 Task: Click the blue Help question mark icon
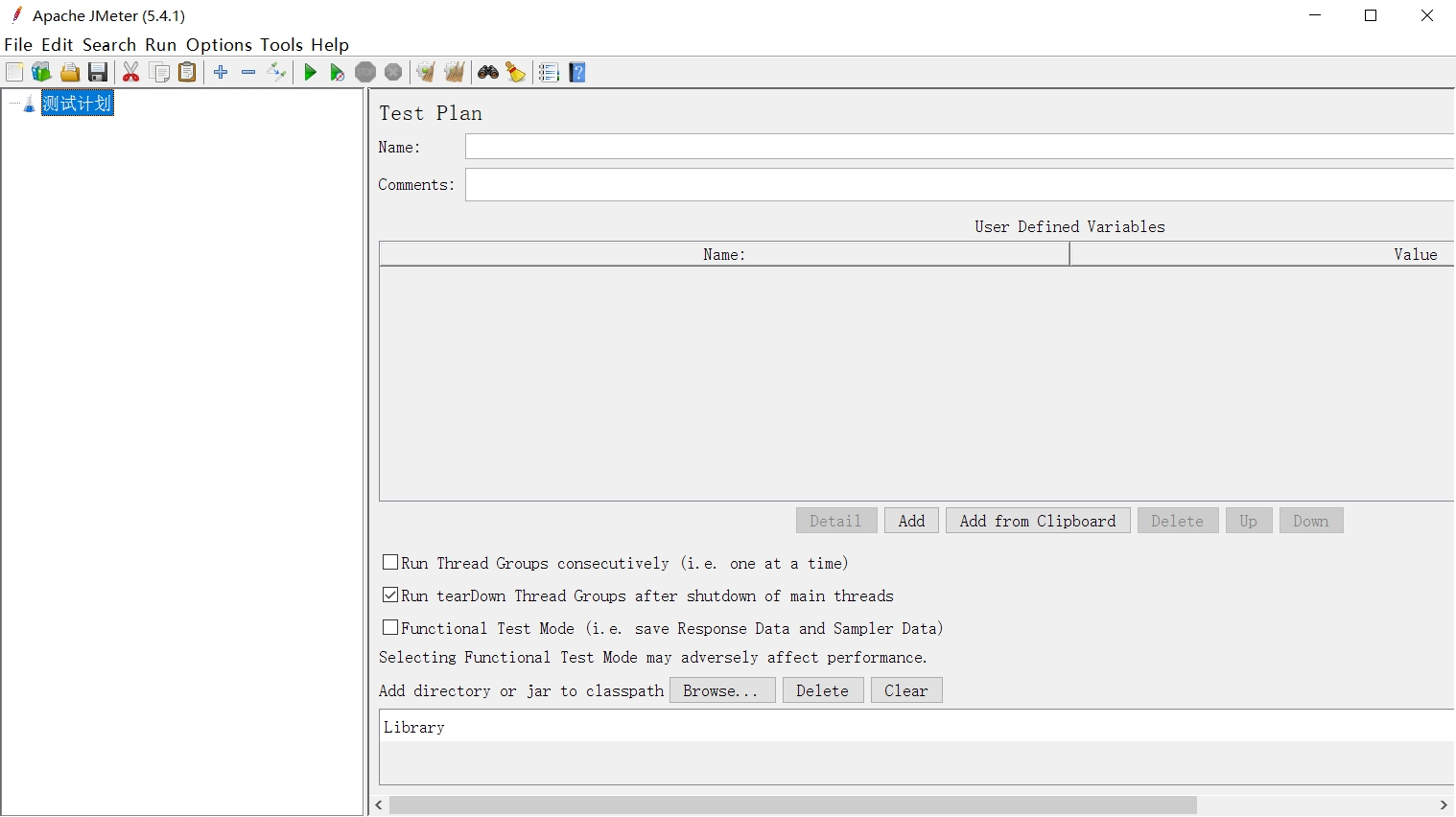tap(577, 73)
